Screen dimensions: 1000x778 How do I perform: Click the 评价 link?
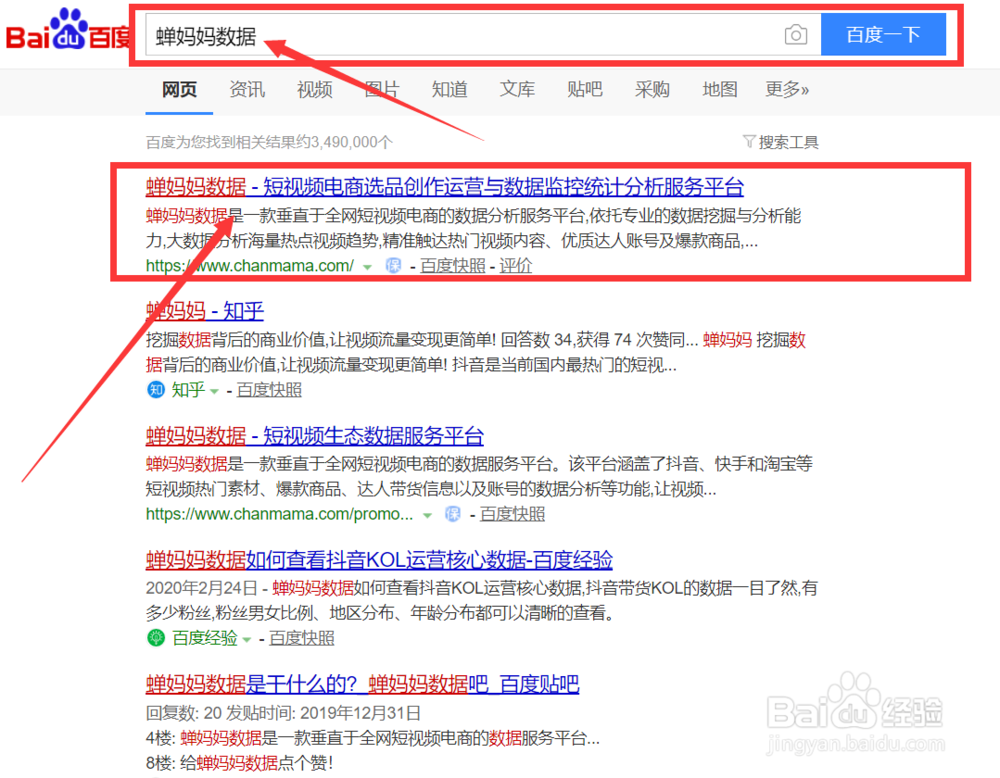pos(515,265)
